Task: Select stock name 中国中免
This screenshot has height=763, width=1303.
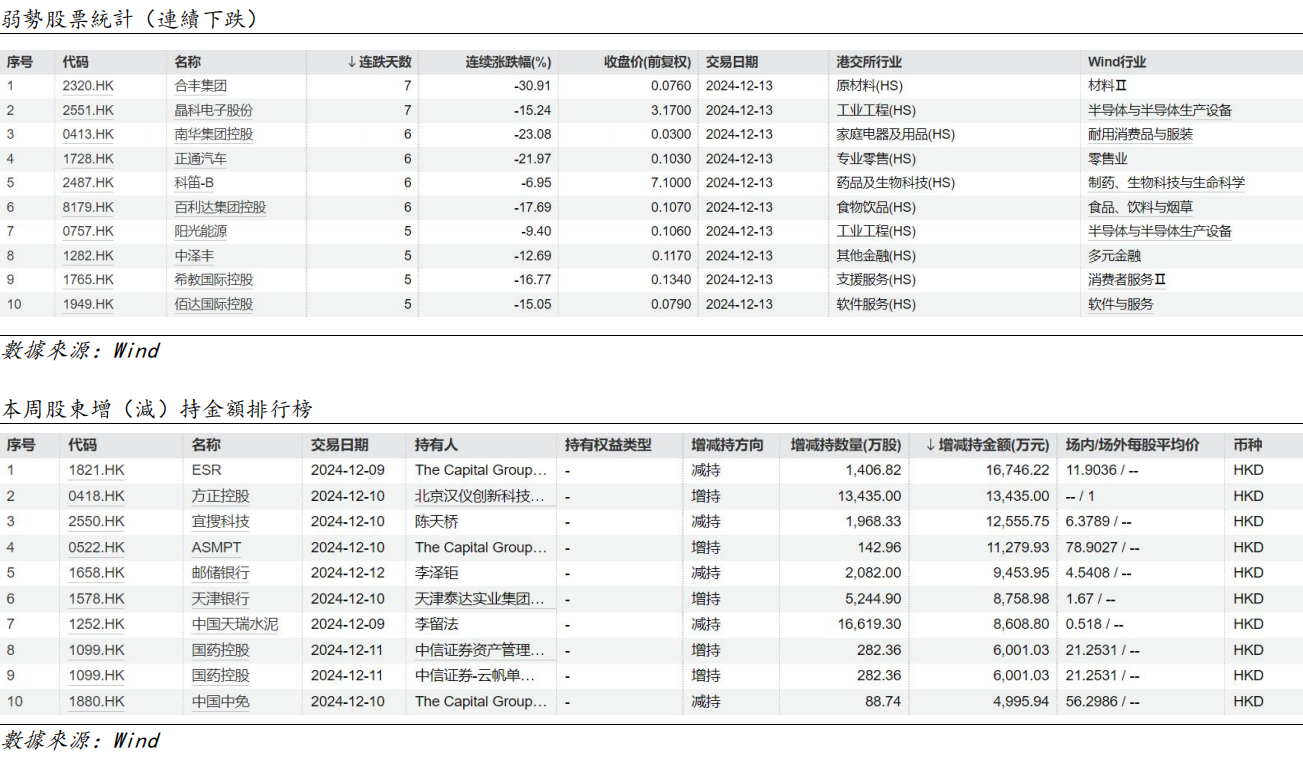Action: pos(221,701)
